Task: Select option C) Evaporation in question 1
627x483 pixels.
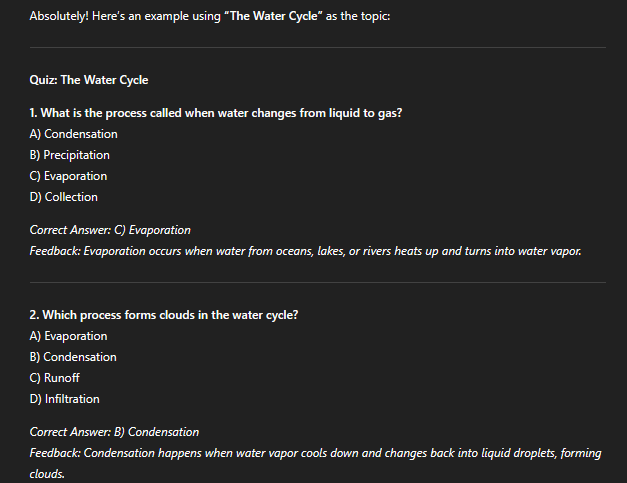Action: [x=68, y=176]
